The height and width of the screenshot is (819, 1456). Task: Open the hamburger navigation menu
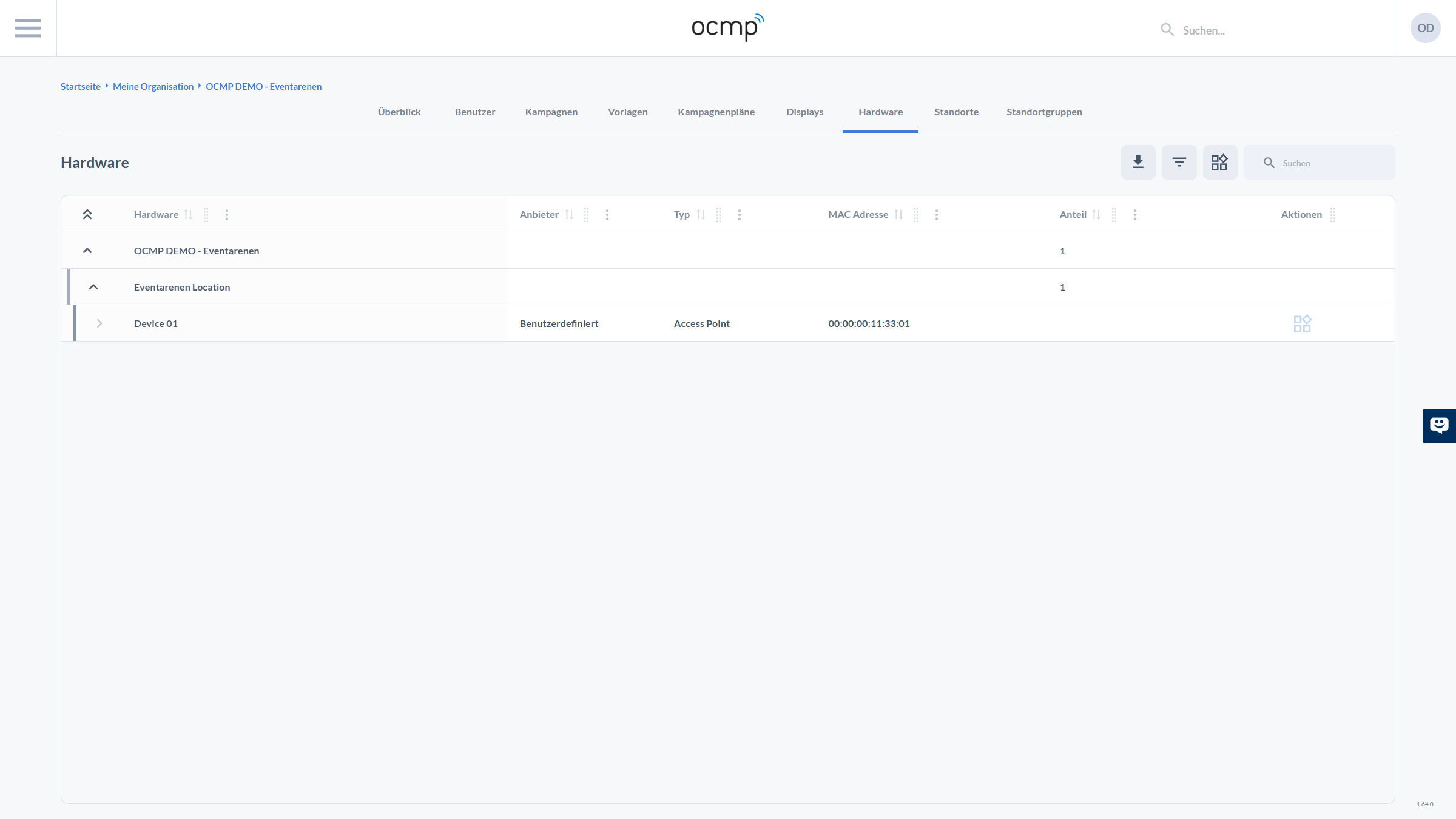click(x=28, y=28)
